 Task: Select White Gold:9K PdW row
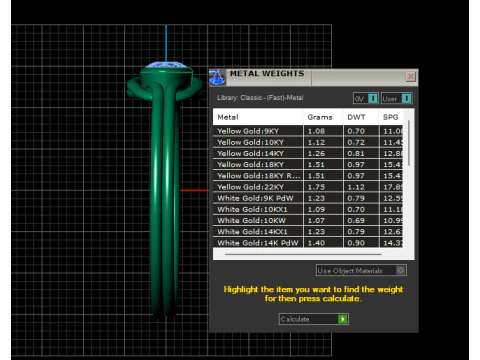point(308,198)
